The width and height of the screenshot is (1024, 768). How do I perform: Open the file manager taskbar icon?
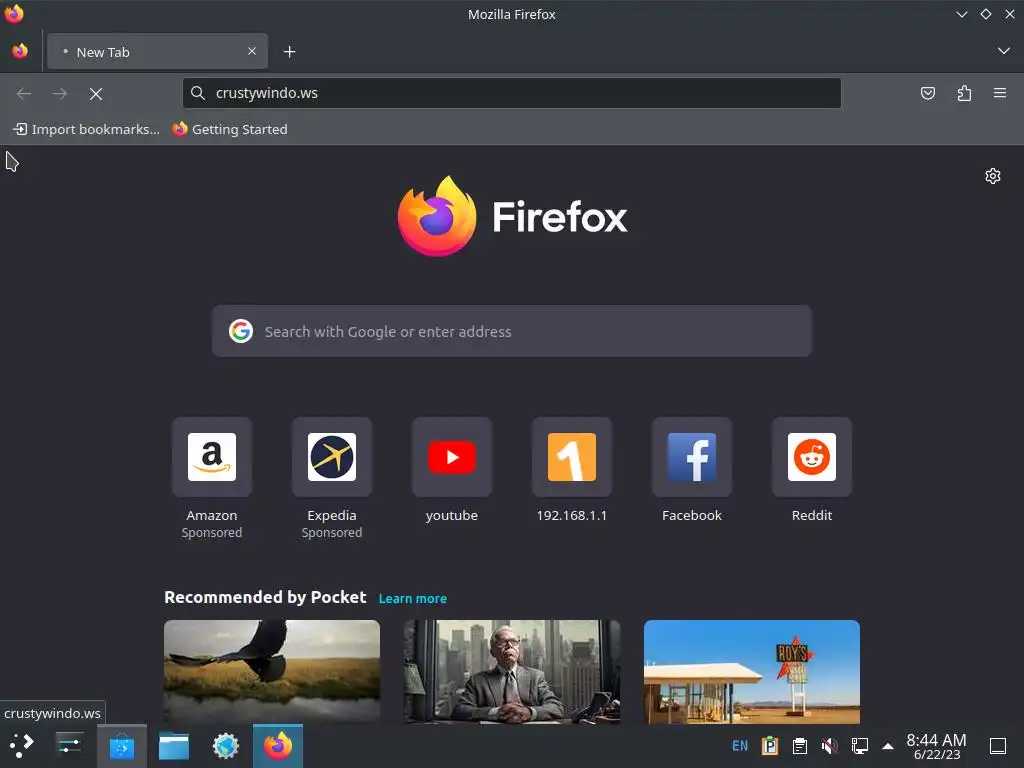point(174,746)
